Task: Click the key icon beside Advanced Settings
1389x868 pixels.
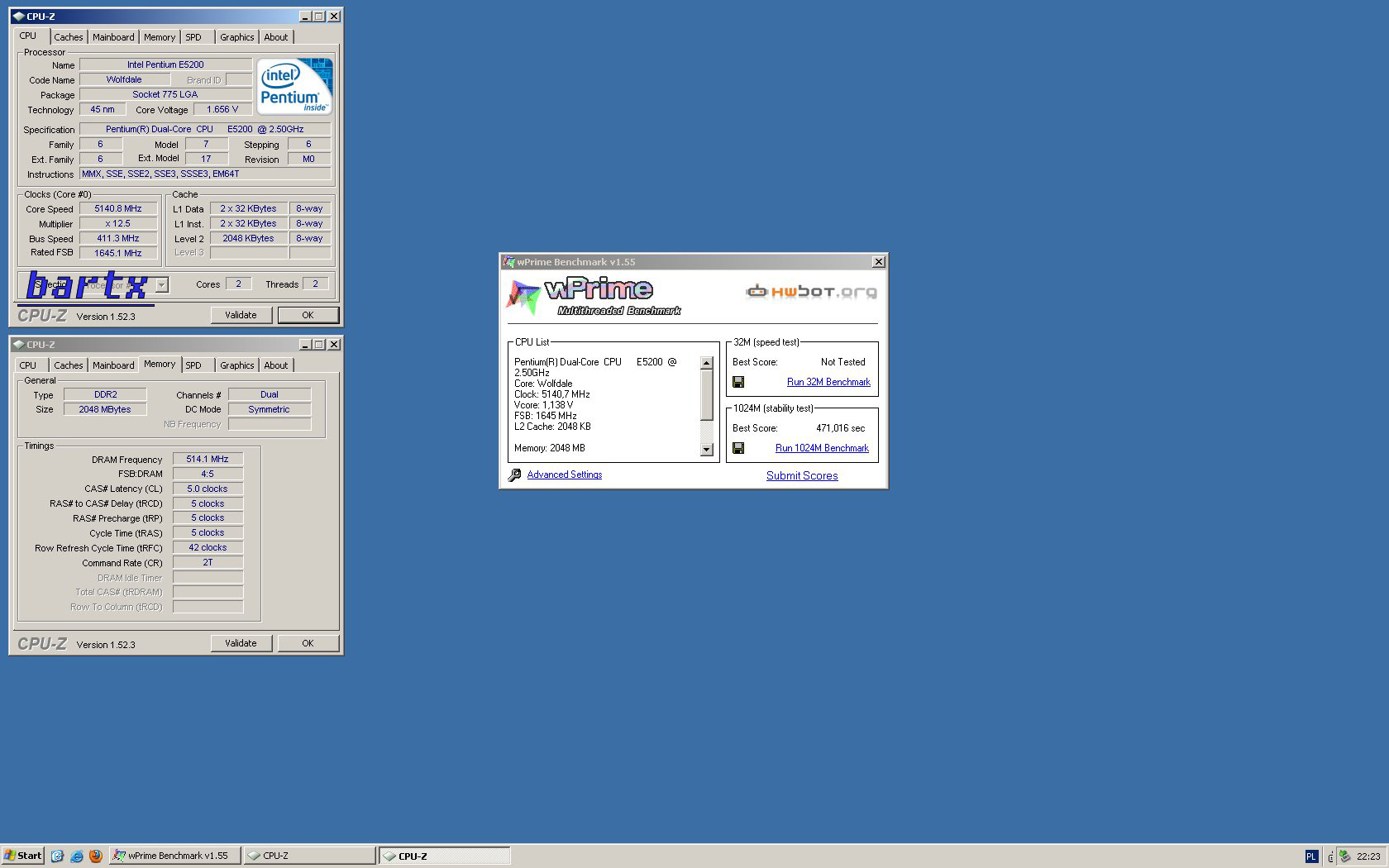Action: pyautogui.click(x=514, y=475)
